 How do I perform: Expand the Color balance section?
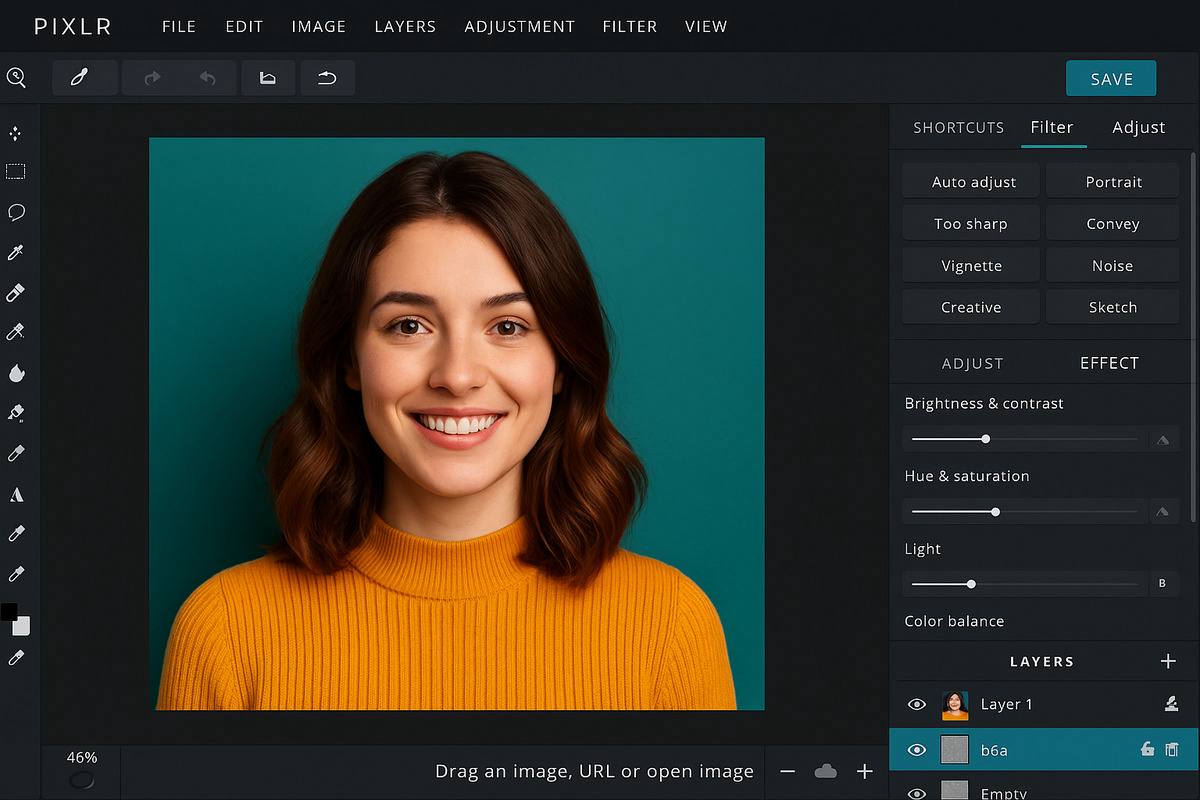point(954,621)
